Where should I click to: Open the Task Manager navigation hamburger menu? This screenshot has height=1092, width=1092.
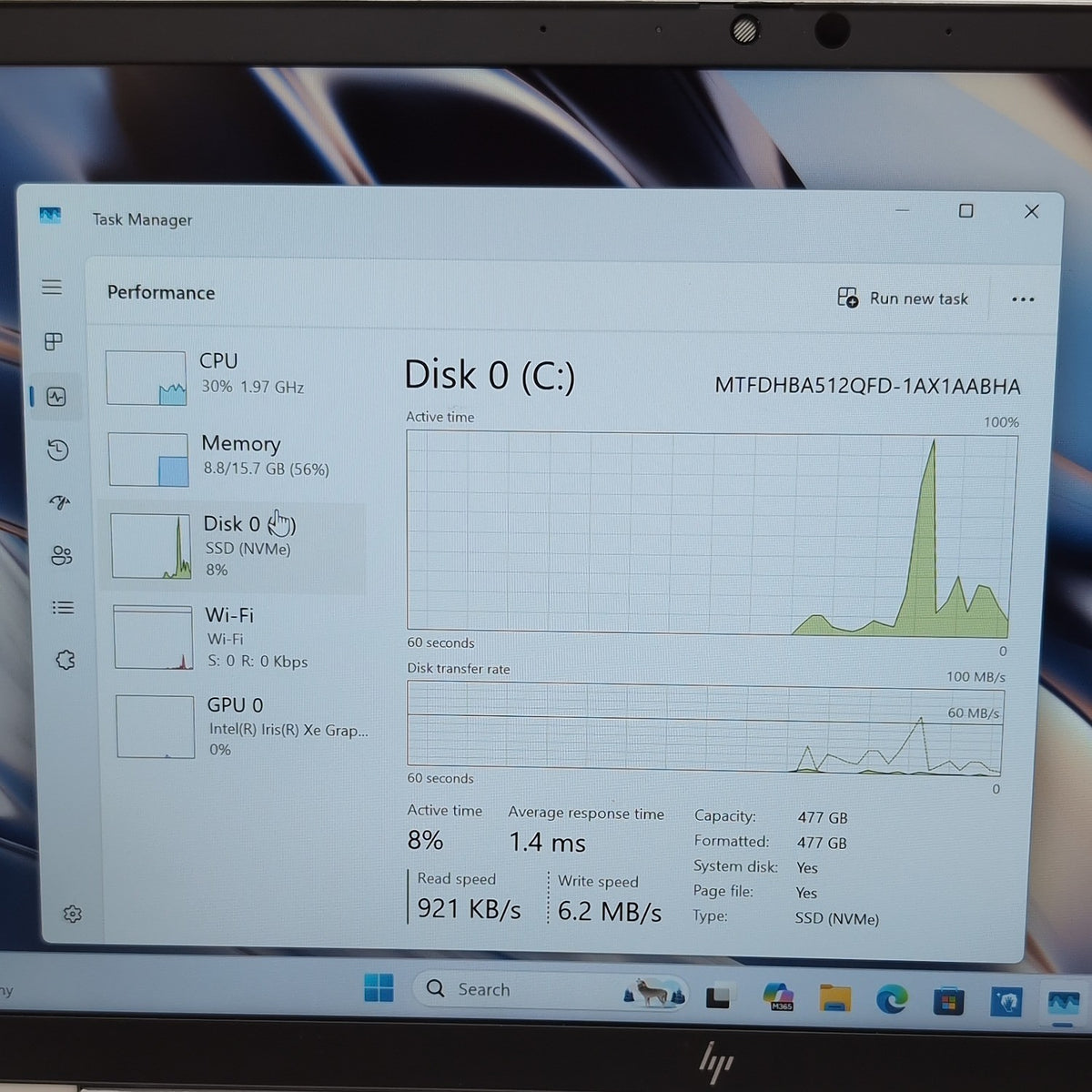[52, 288]
